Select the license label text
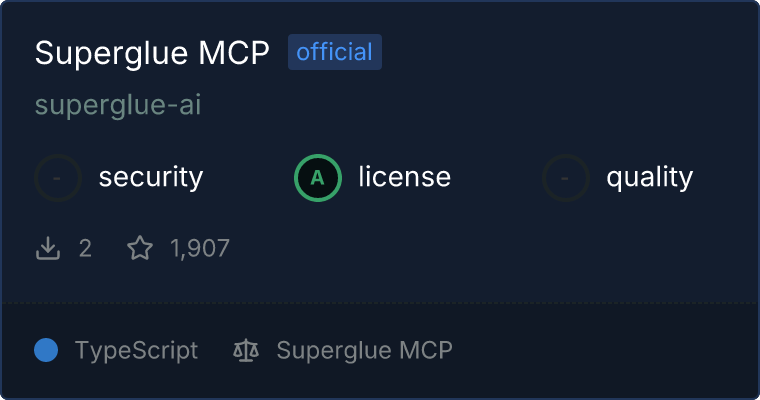Image resolution: width=760 pixels, height=400 pixels. point(405,176)
